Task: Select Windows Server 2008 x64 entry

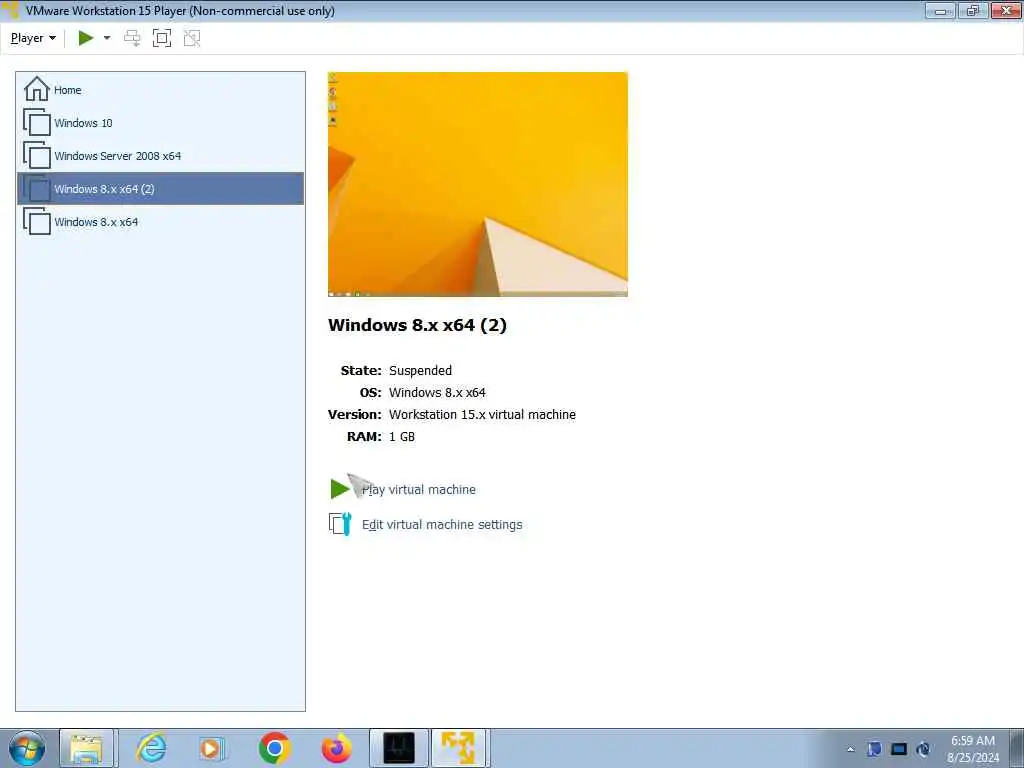Action: pos(161,155)
